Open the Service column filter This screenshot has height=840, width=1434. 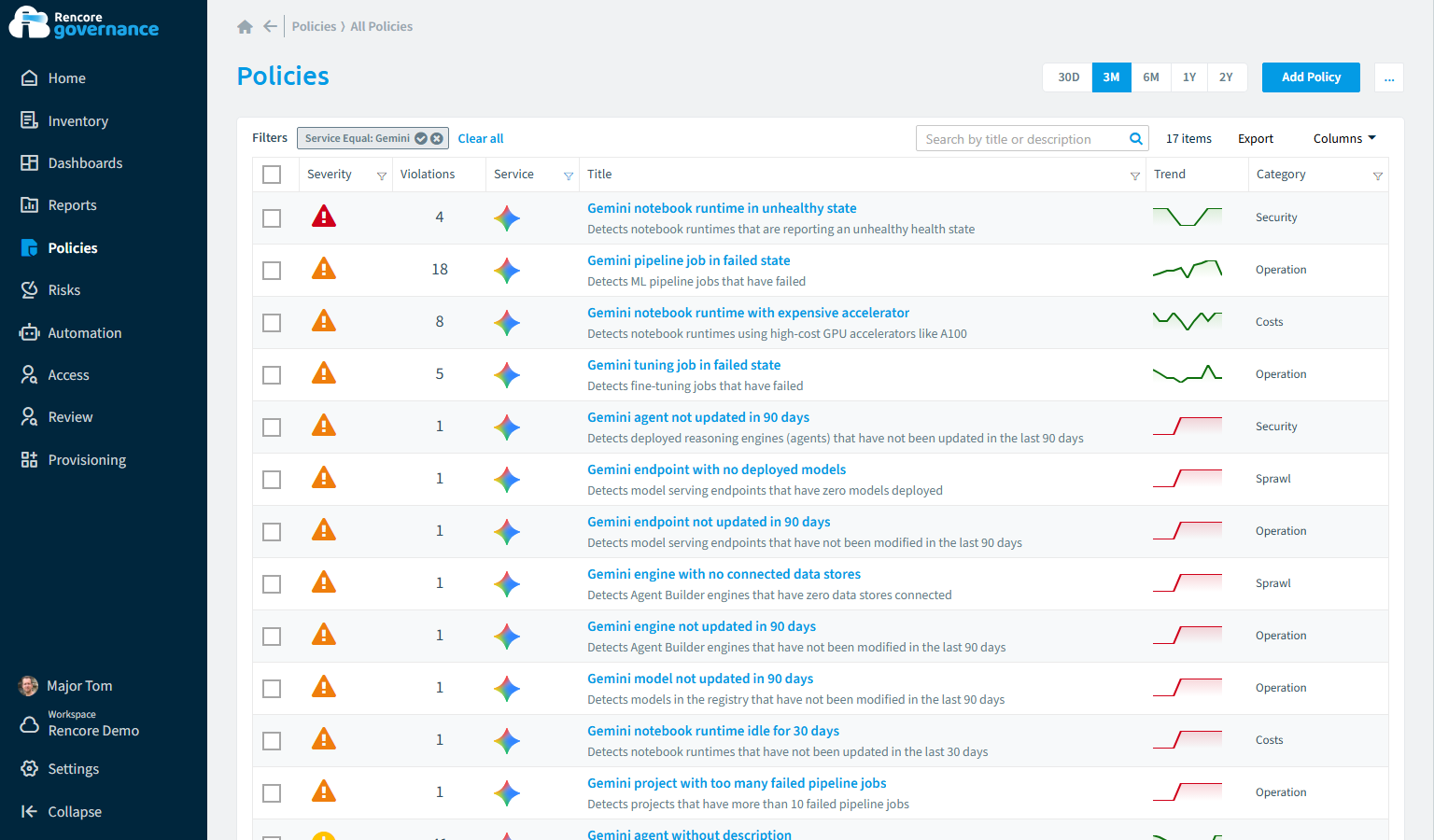[569, 175]
